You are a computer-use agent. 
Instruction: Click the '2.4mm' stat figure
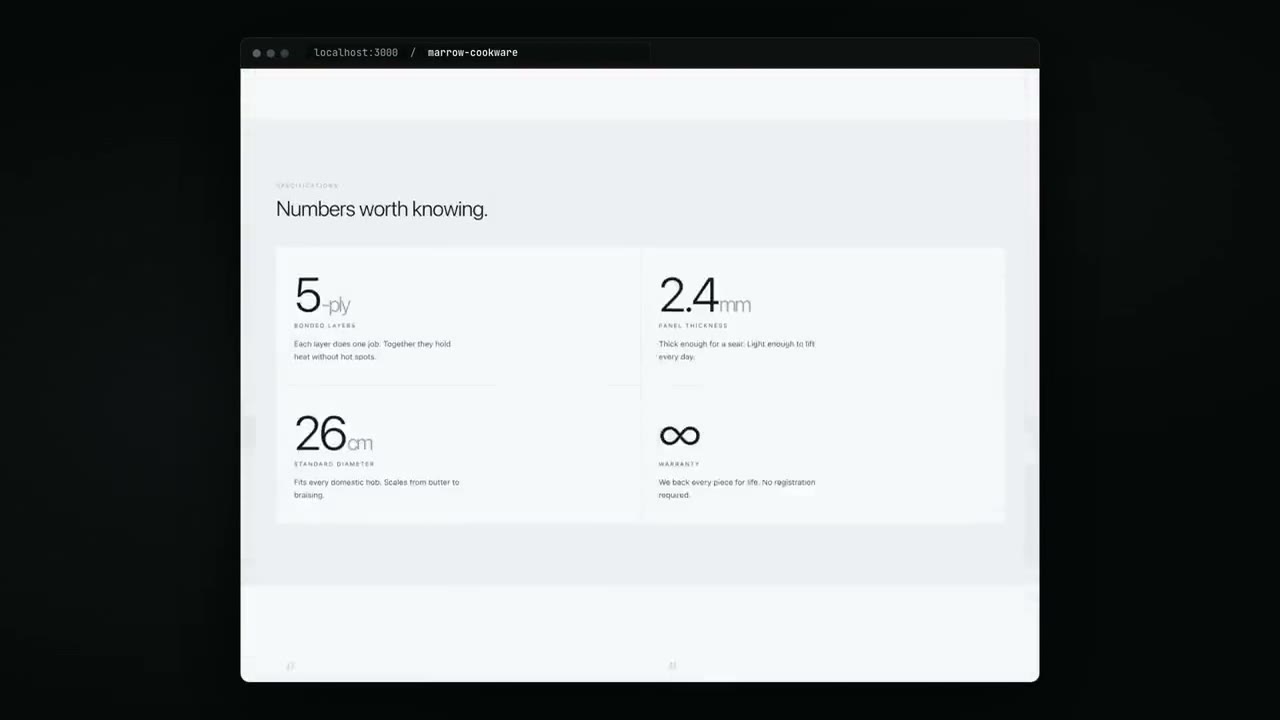704,297
